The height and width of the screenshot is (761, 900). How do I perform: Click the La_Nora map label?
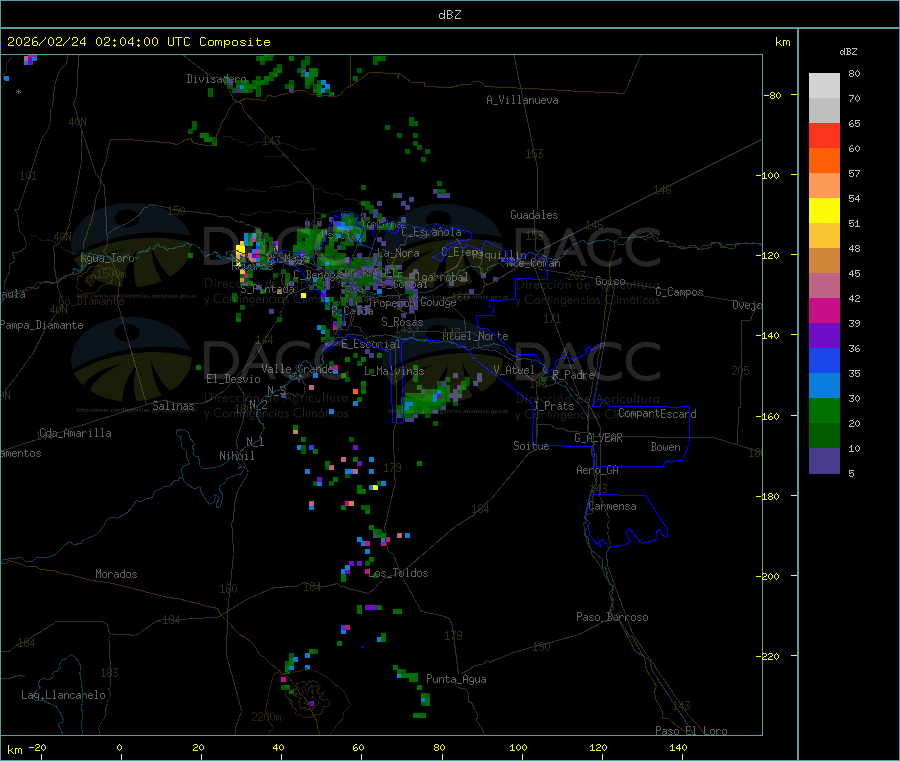click(398, 253)
